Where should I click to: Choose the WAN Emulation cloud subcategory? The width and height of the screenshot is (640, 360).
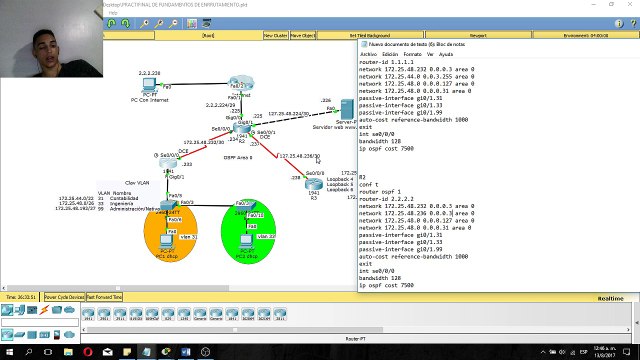[x=69, y=335]
